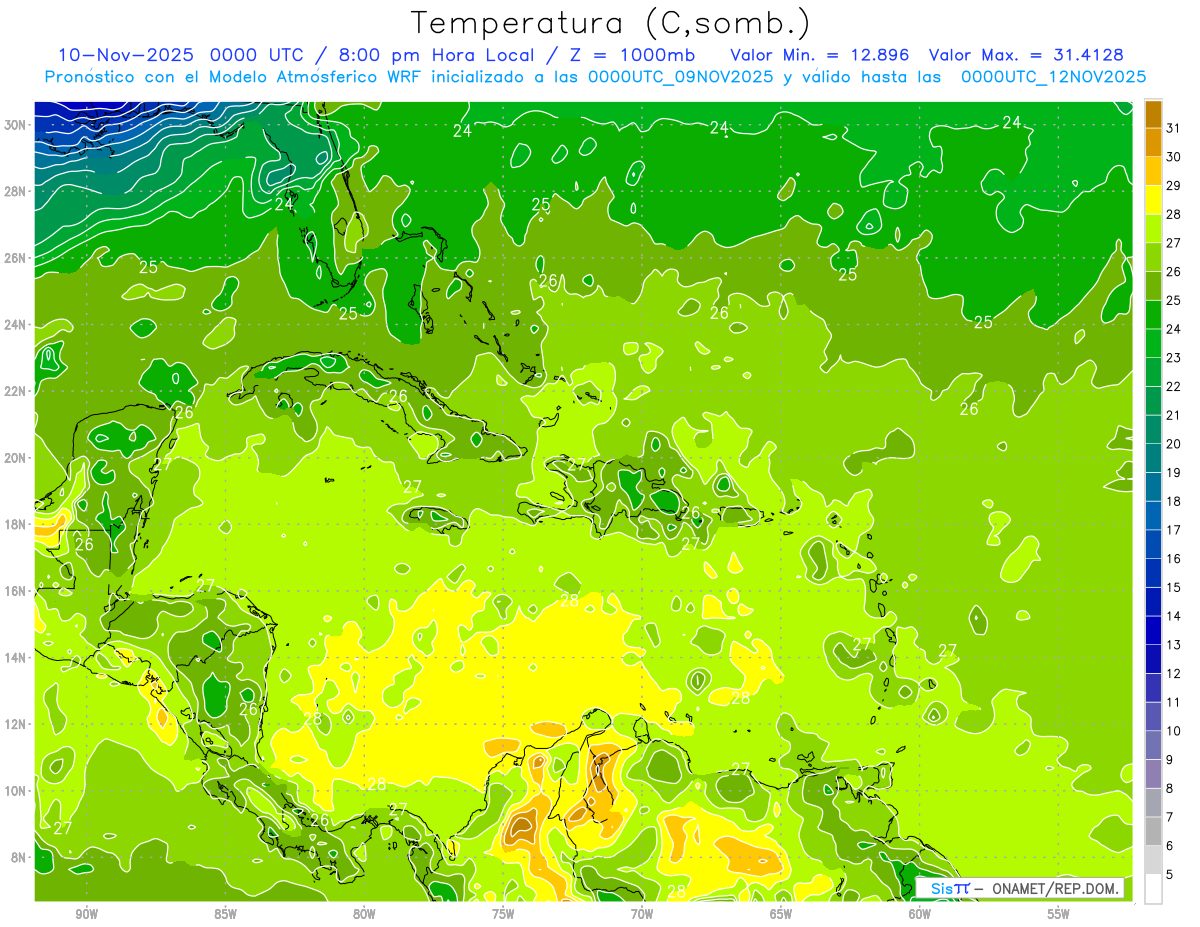The height and width of the screenshot is (927, 1200).
Task: Click the brown swatch above 31 on scale
Action: point(1154,114)
